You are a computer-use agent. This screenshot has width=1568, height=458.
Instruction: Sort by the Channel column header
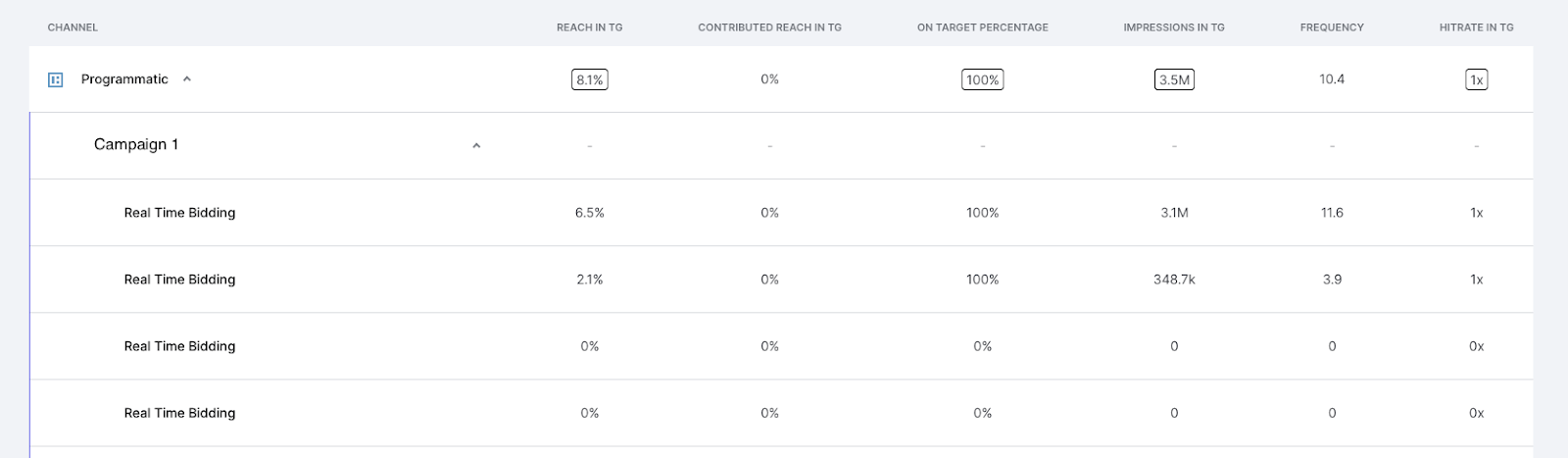pos(73,27)
